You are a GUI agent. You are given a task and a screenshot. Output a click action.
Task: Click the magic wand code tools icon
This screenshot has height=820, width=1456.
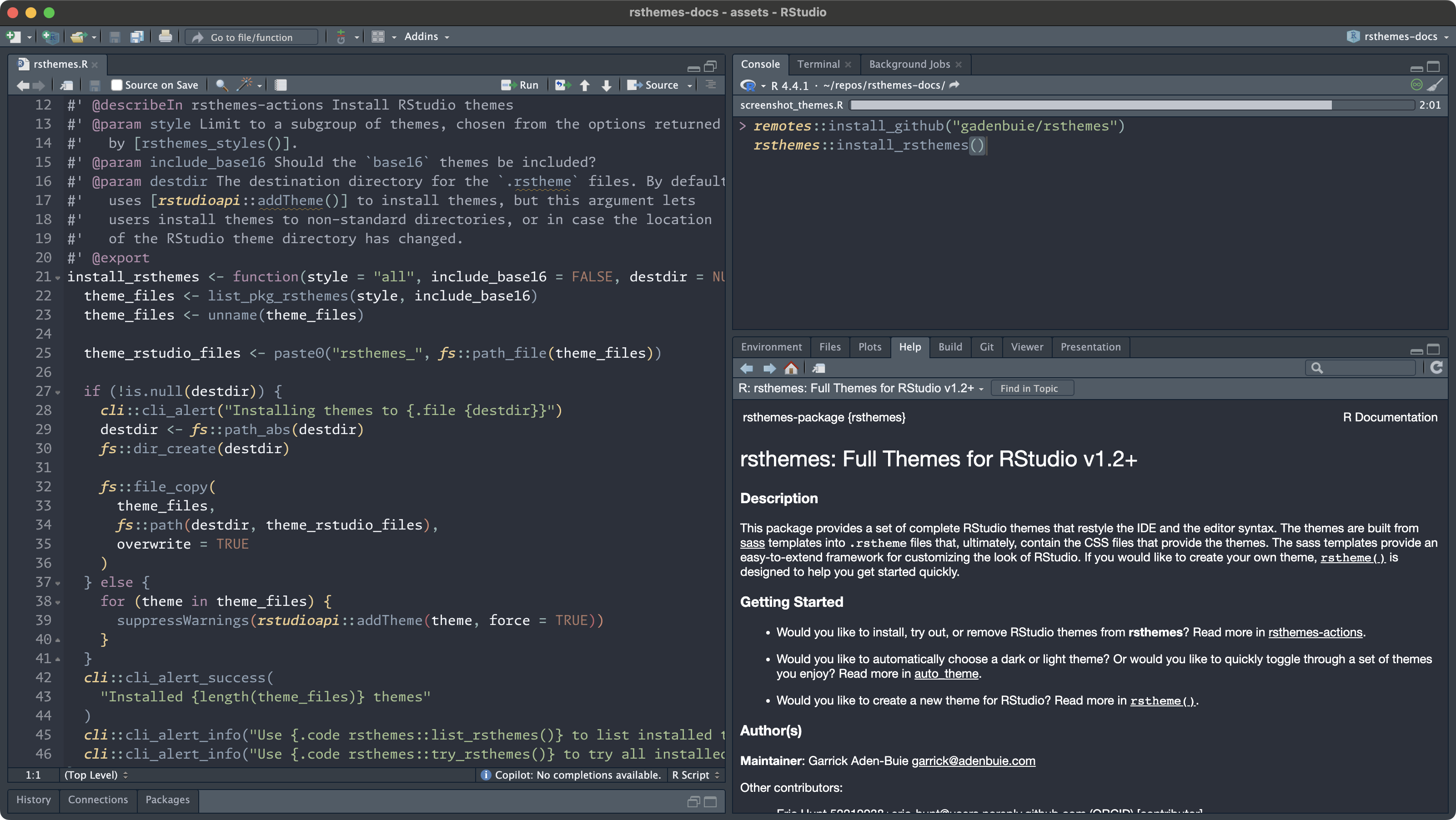[245, 85]
